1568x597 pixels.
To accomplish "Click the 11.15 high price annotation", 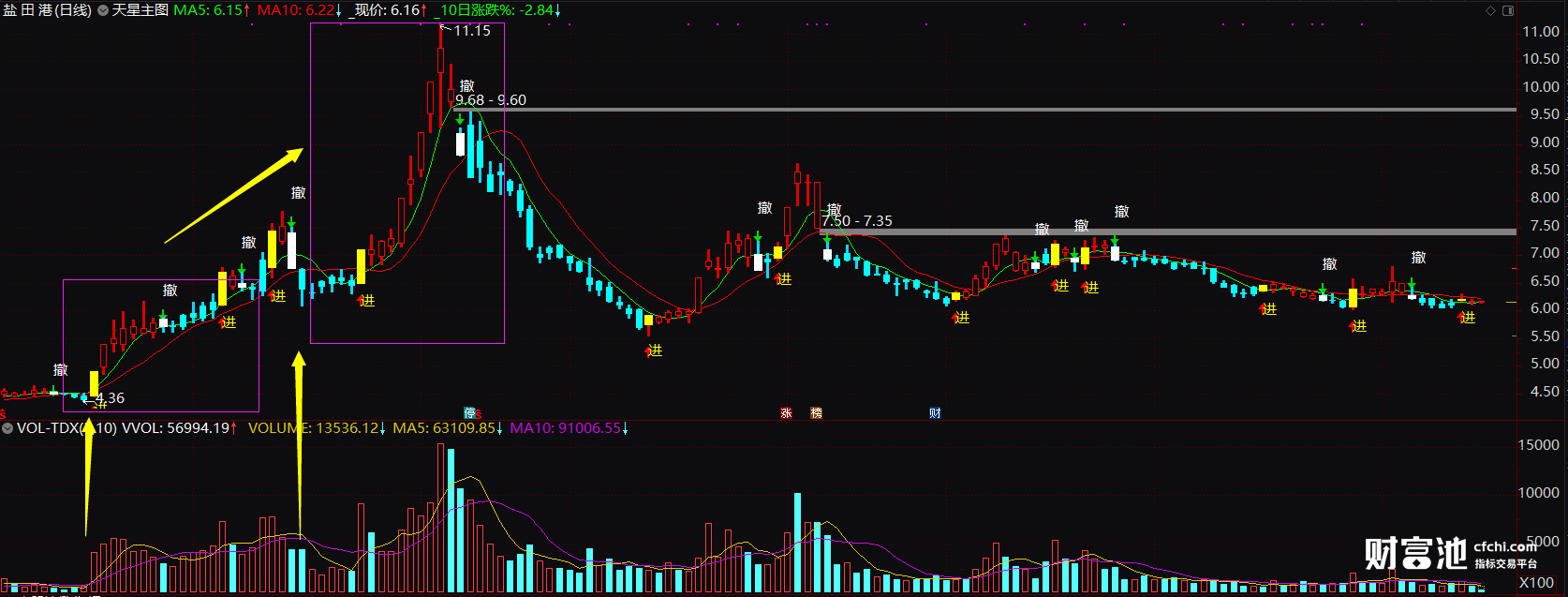I will point(472,31).
